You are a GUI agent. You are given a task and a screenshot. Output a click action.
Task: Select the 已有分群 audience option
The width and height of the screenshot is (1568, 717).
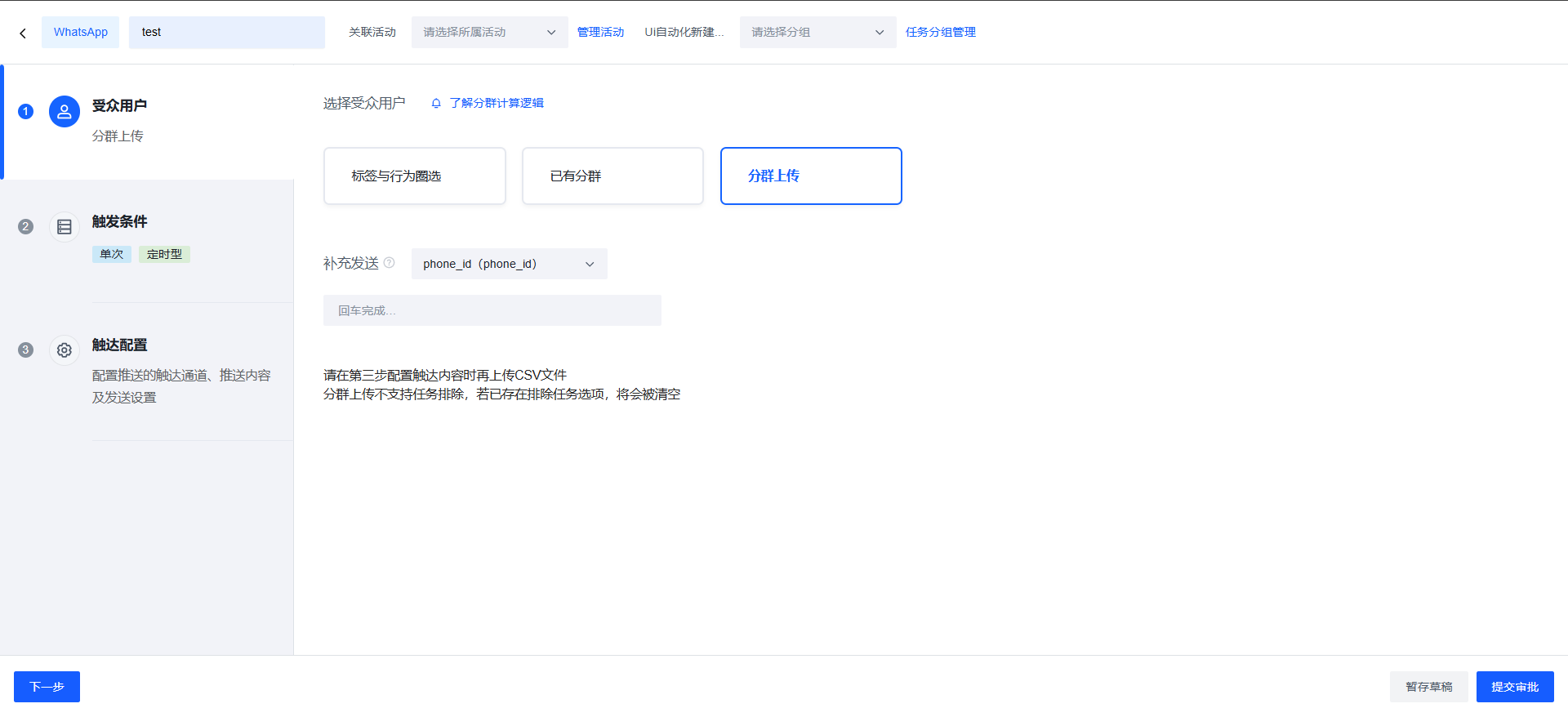click(612, 176)
